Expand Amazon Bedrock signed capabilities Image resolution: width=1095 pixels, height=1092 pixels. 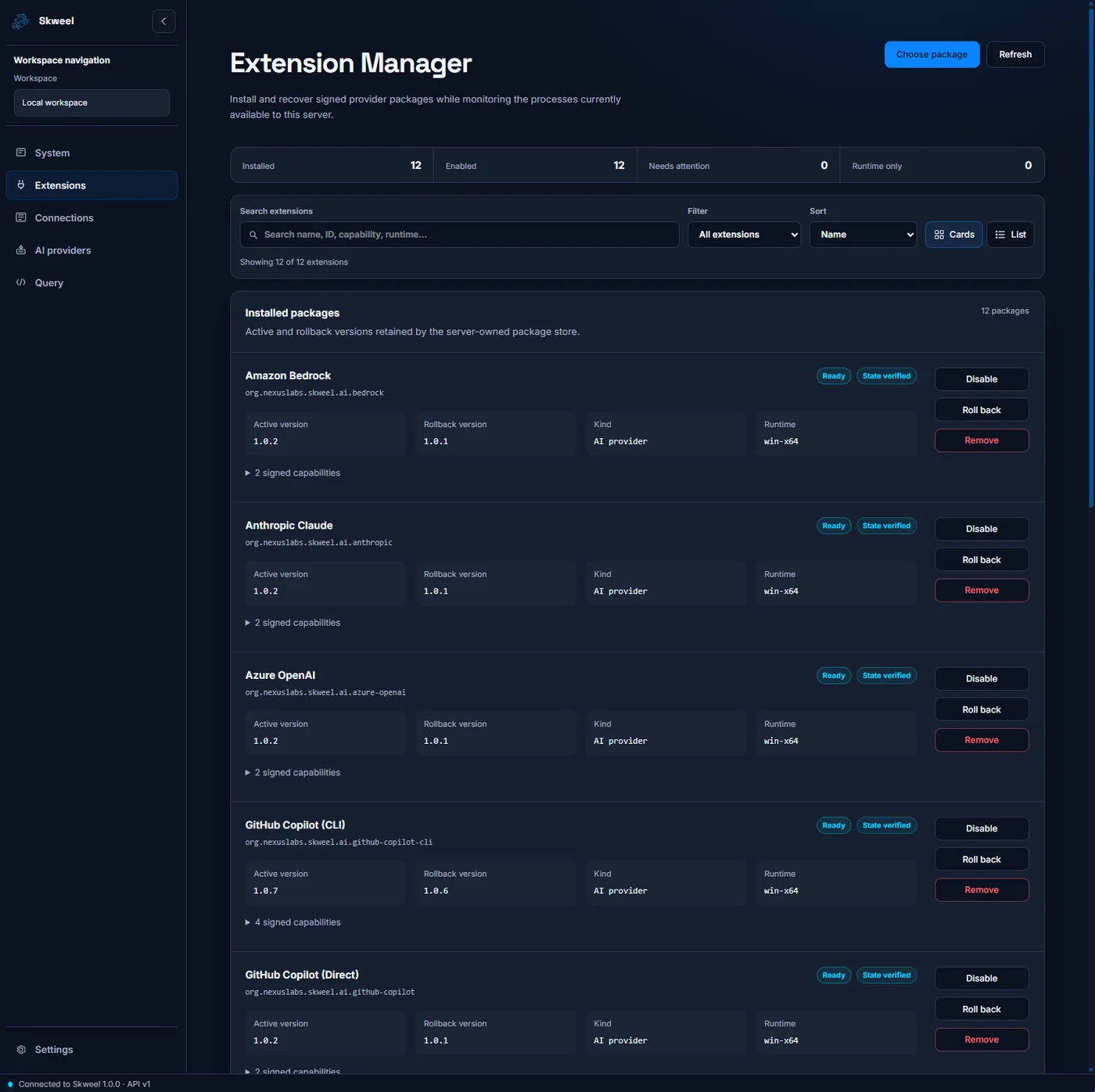293,473
